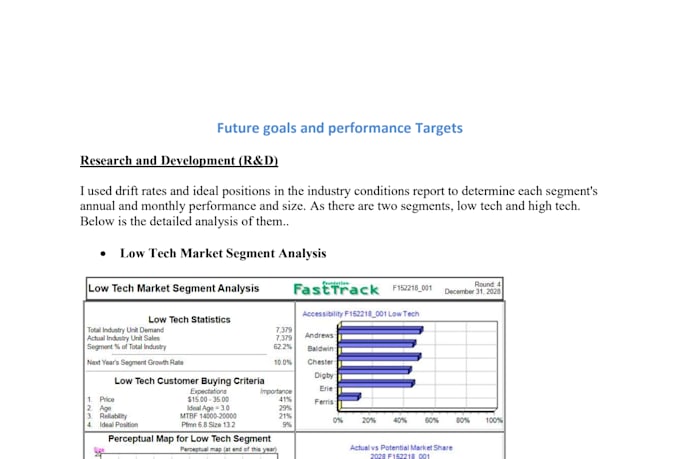Select the 'Research and Development (R&D)' heading
Screen dimensions: 680x459
179,161
